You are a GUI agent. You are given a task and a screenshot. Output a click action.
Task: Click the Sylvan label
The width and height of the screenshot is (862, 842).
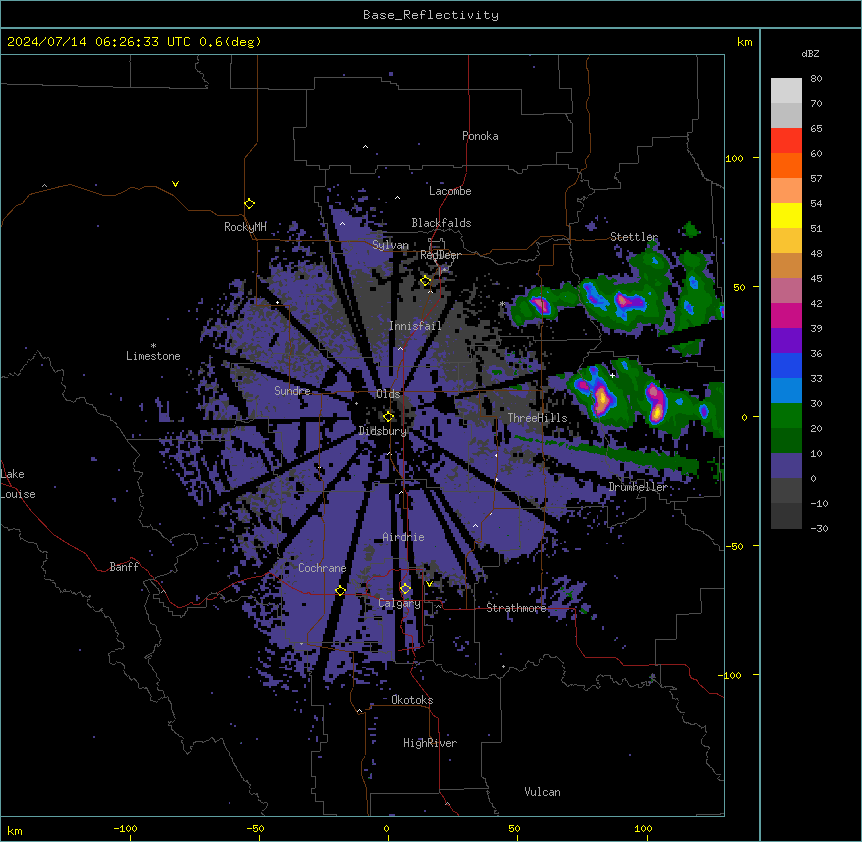[x=390, y=245]
